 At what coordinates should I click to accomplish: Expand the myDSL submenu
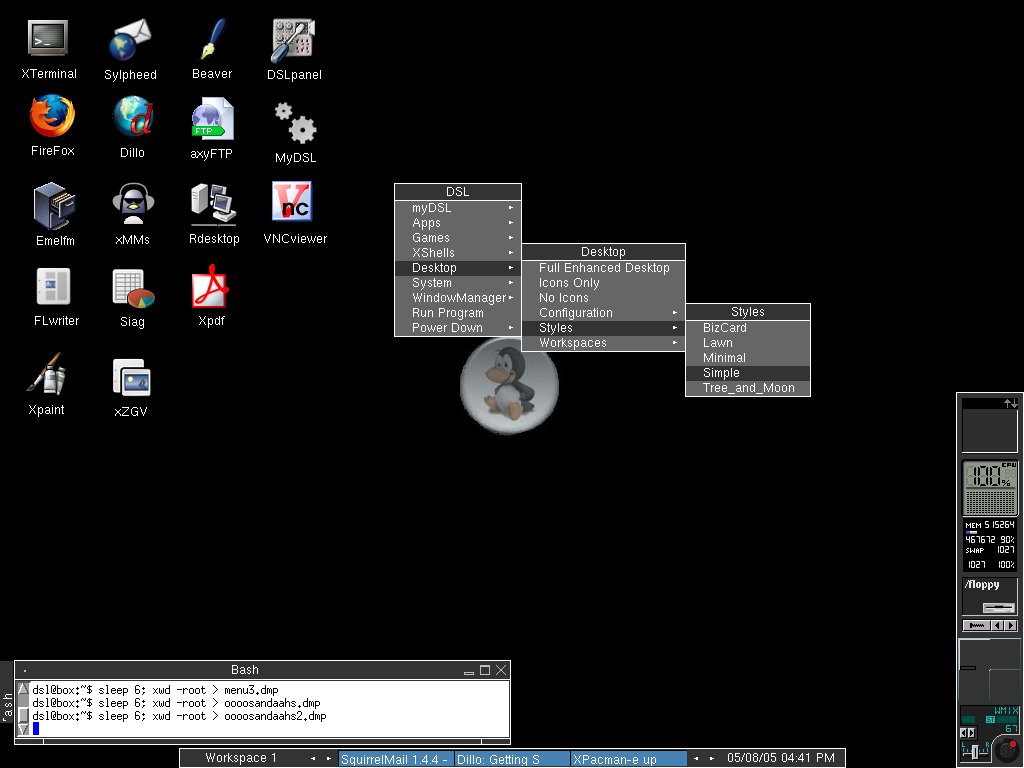click(x=458, y=208)
